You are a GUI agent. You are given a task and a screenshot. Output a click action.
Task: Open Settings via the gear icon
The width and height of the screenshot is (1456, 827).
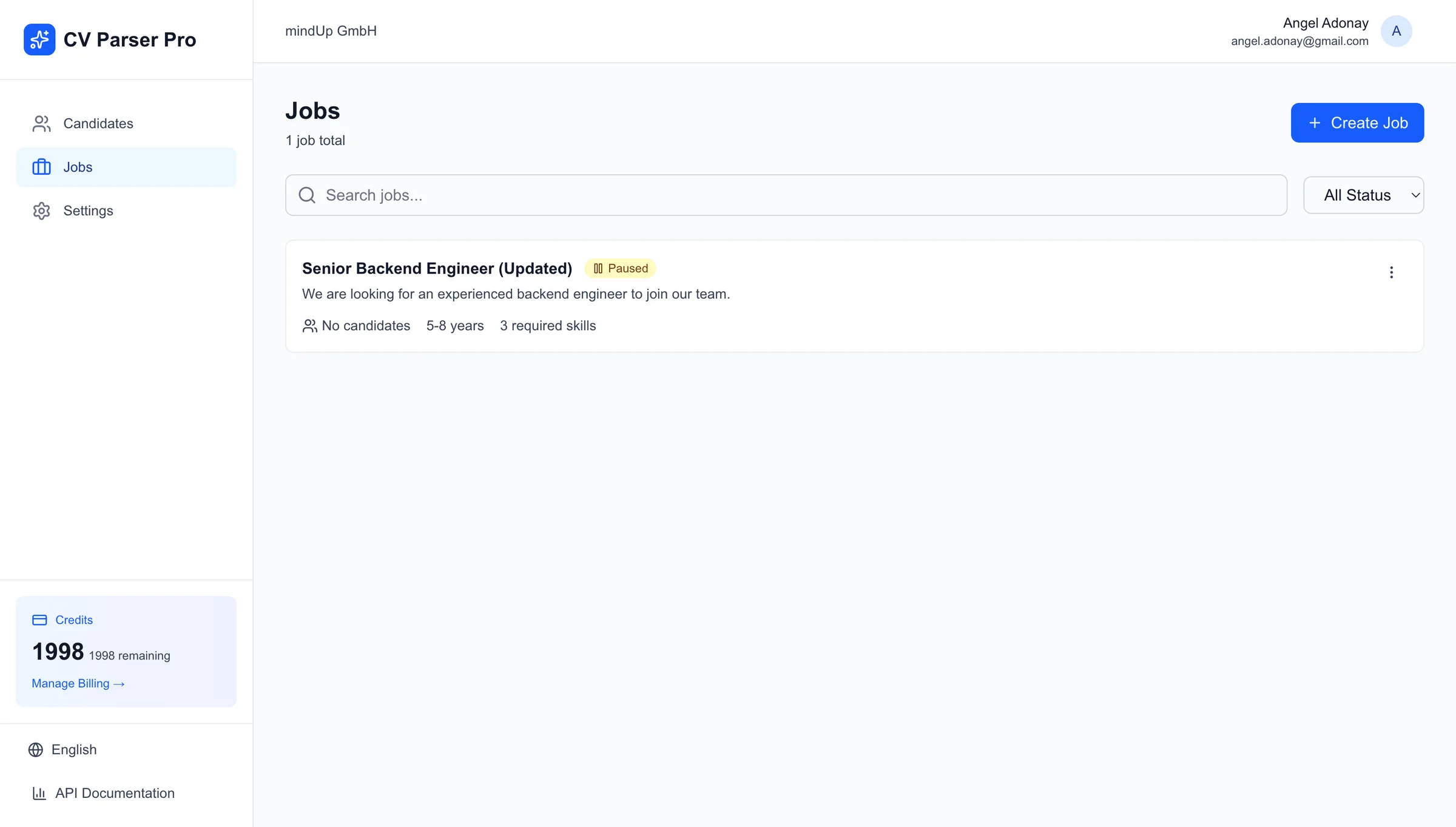click(41, 211)
